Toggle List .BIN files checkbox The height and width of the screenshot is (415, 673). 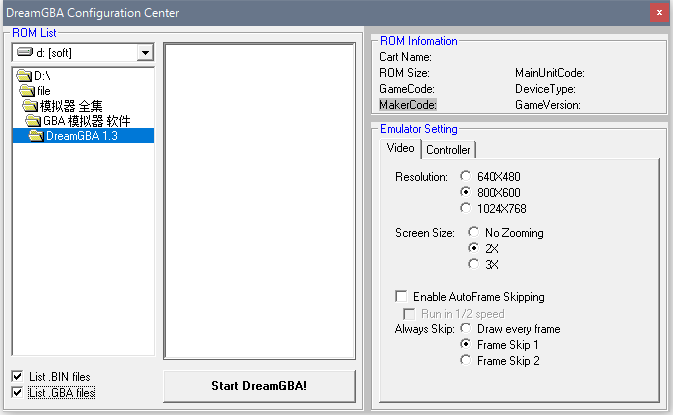(20, 377)
